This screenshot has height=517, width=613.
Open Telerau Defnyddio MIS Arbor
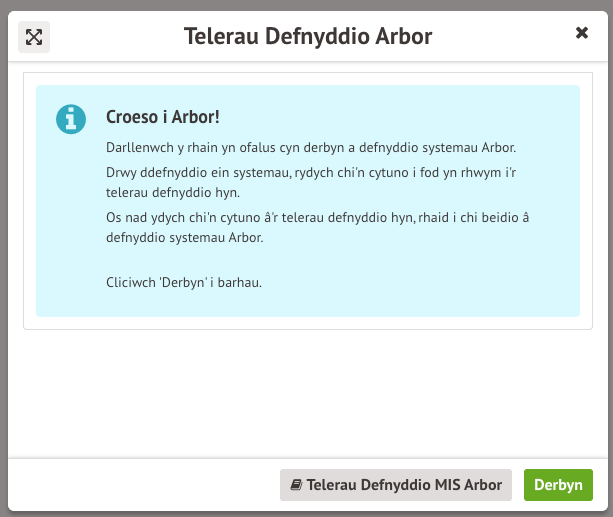(x=396, y=485)
